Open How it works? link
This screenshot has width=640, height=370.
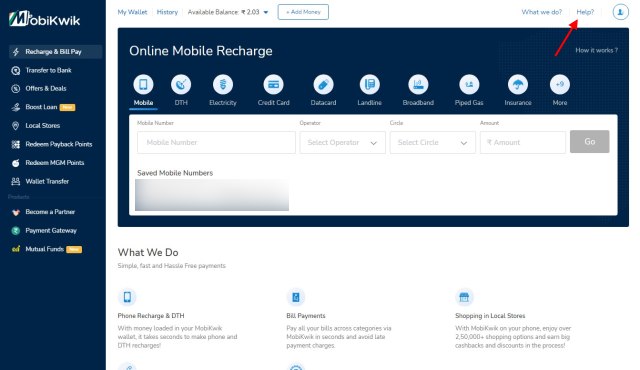pos(596,50)
